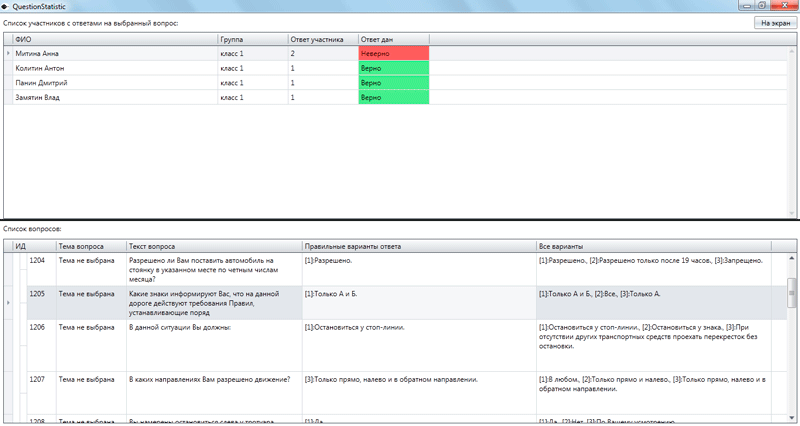Click the questions list scroll up arrow
Screen dimensions: 800x426
point(793,257)
